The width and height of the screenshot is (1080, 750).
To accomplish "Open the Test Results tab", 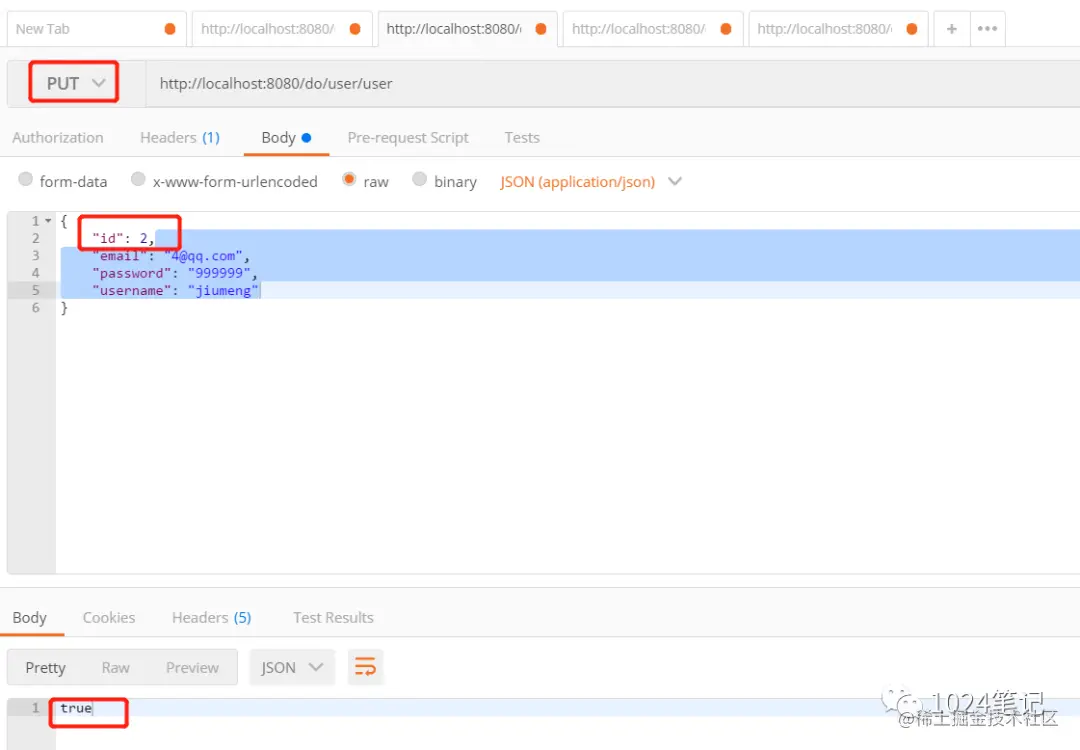I will (333, 618).
